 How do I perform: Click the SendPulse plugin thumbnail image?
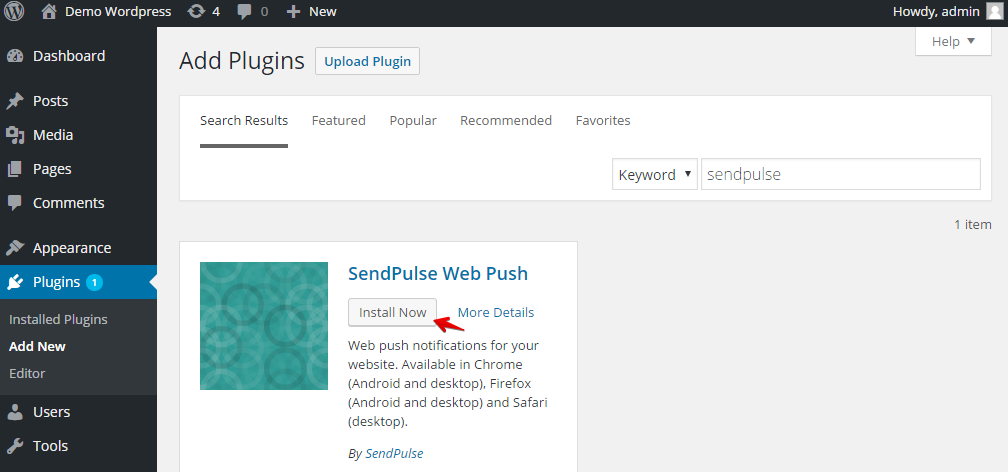264,325
